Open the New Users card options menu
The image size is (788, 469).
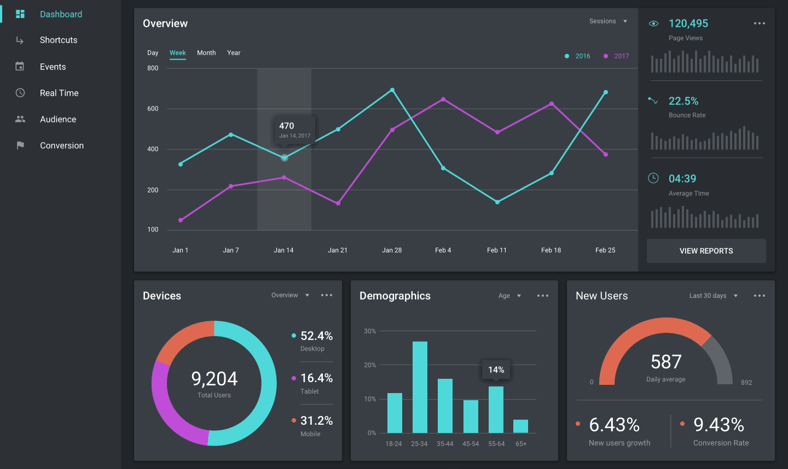(x=759, y=296)
